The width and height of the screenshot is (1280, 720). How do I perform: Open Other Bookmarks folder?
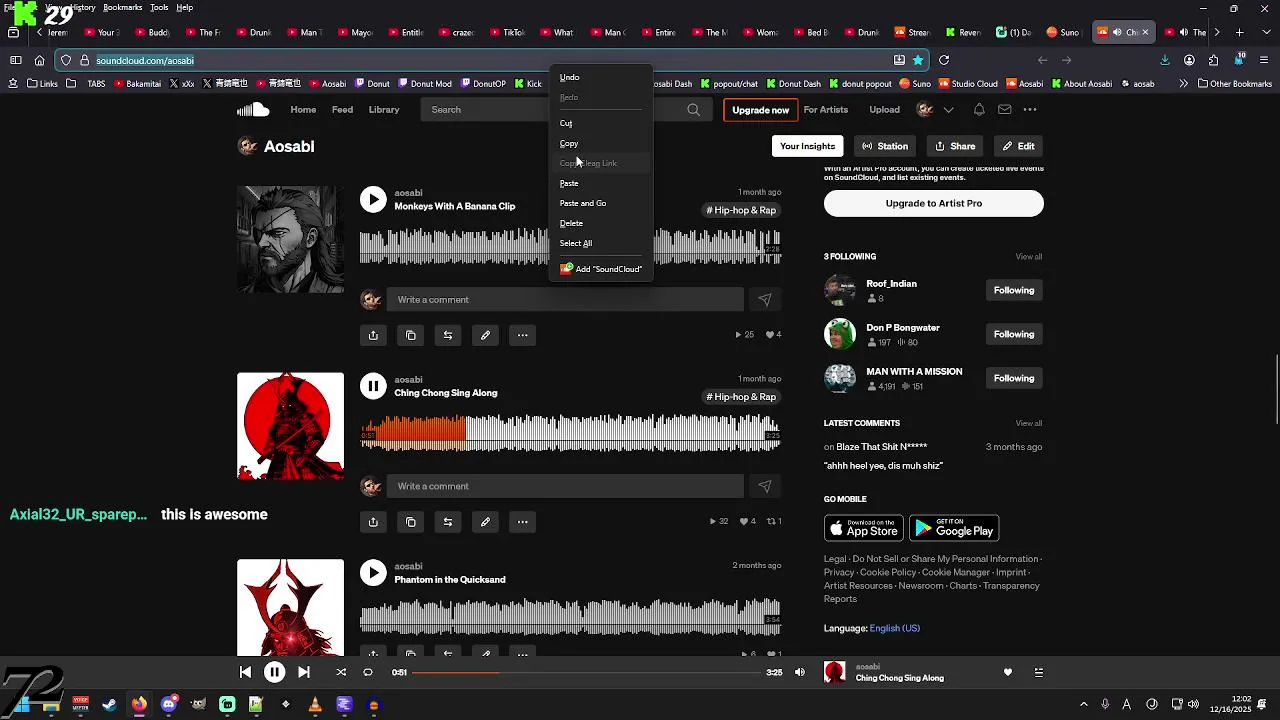point(1234,84)
